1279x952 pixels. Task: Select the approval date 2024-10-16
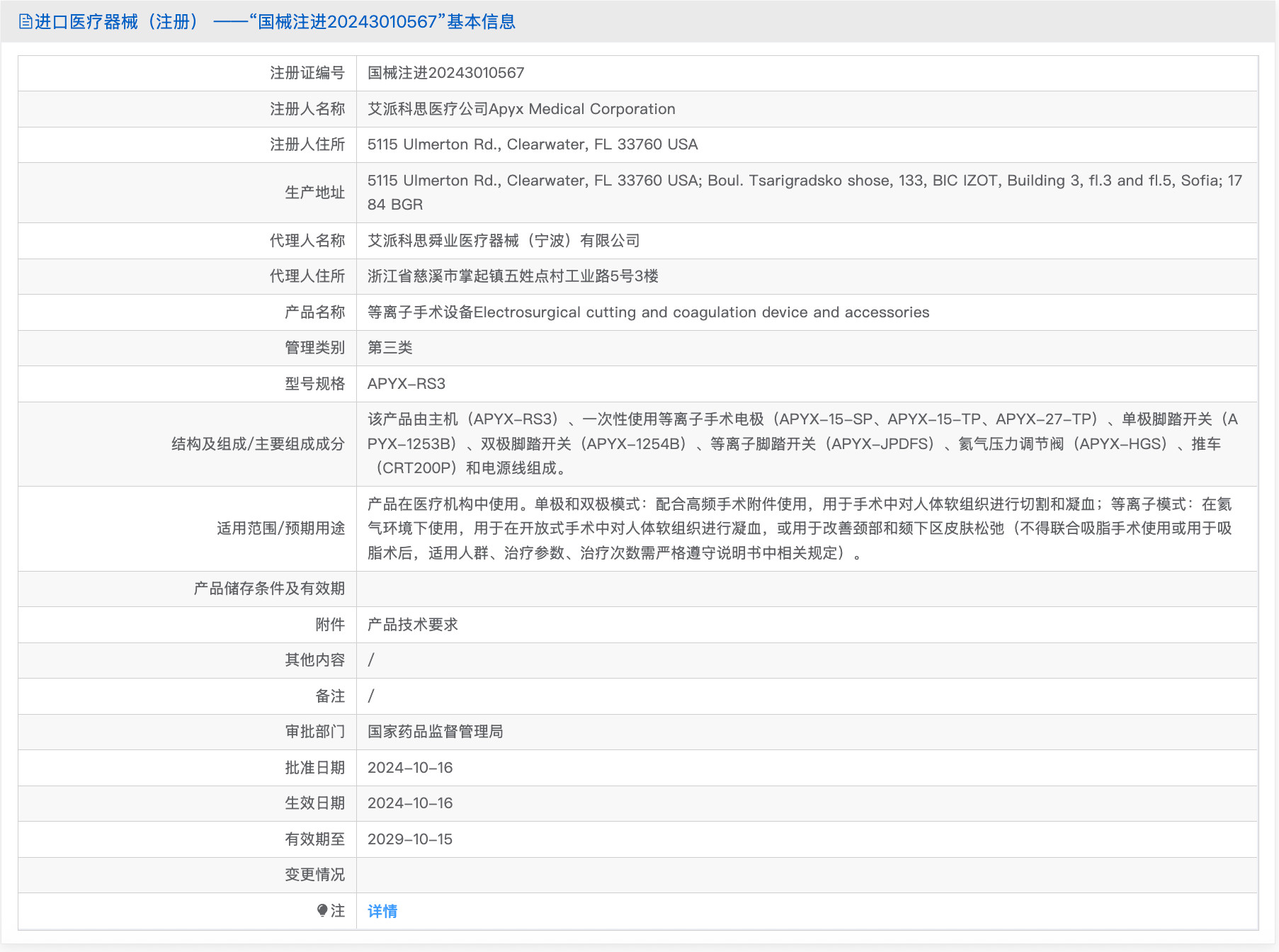409,767
